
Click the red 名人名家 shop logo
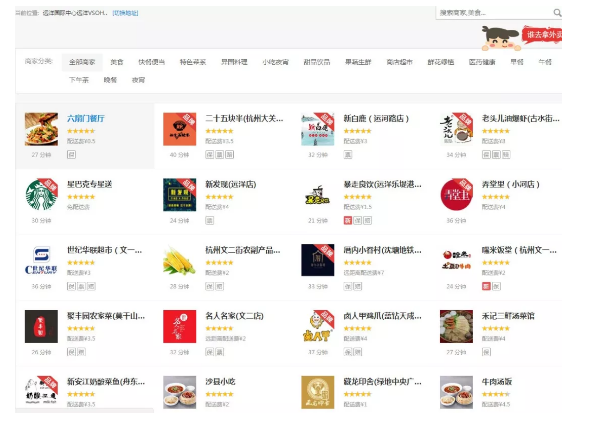tap(179, 326)
